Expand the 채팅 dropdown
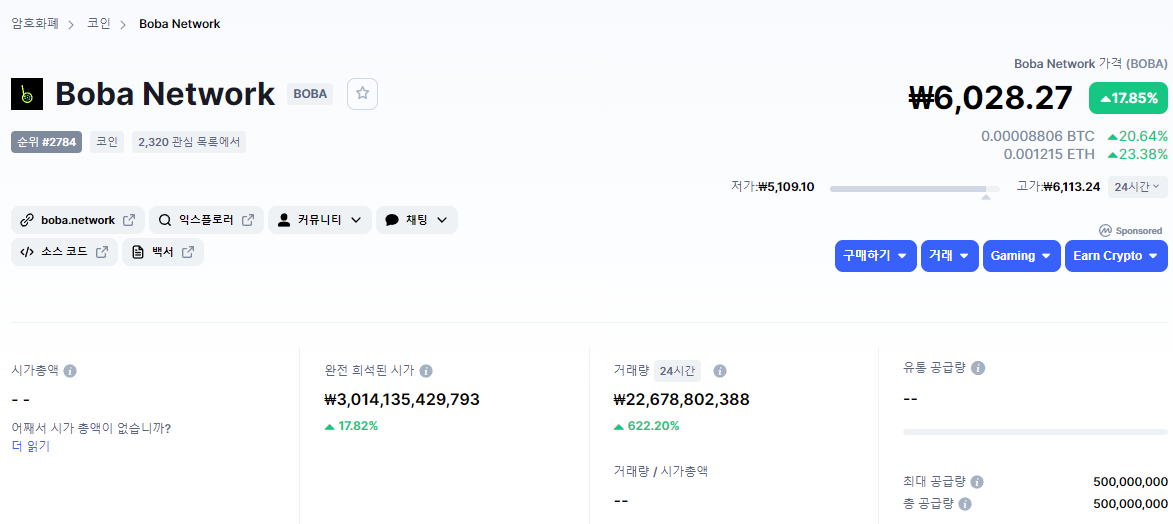 pos(417,220)
